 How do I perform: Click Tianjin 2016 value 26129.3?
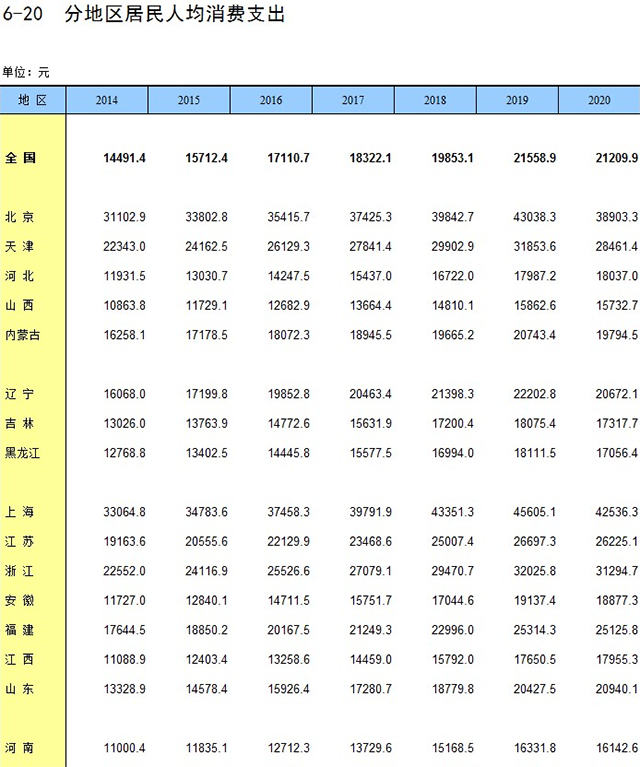click(288, 247)
